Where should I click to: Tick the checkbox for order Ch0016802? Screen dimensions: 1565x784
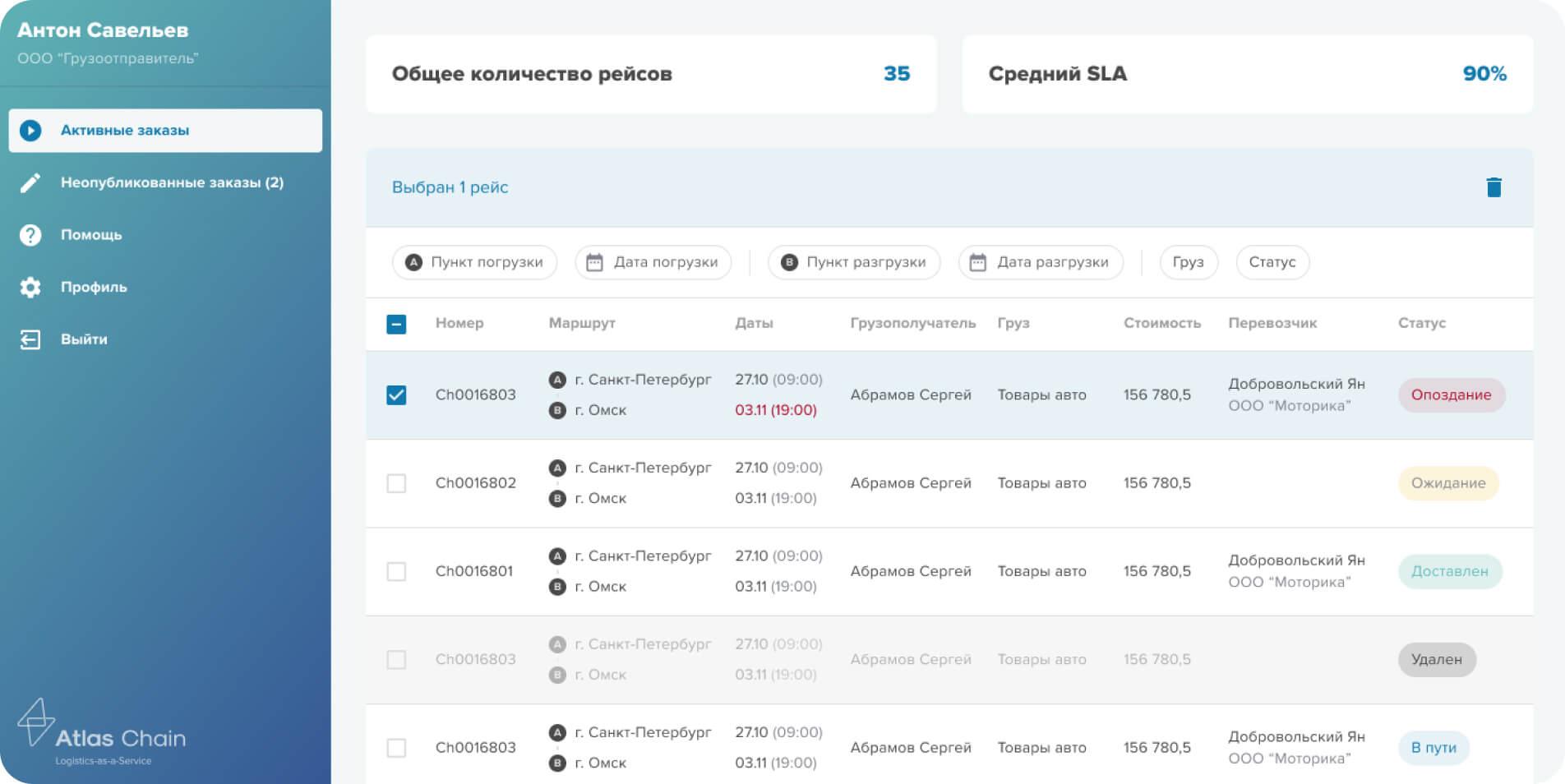coord(396,483)
